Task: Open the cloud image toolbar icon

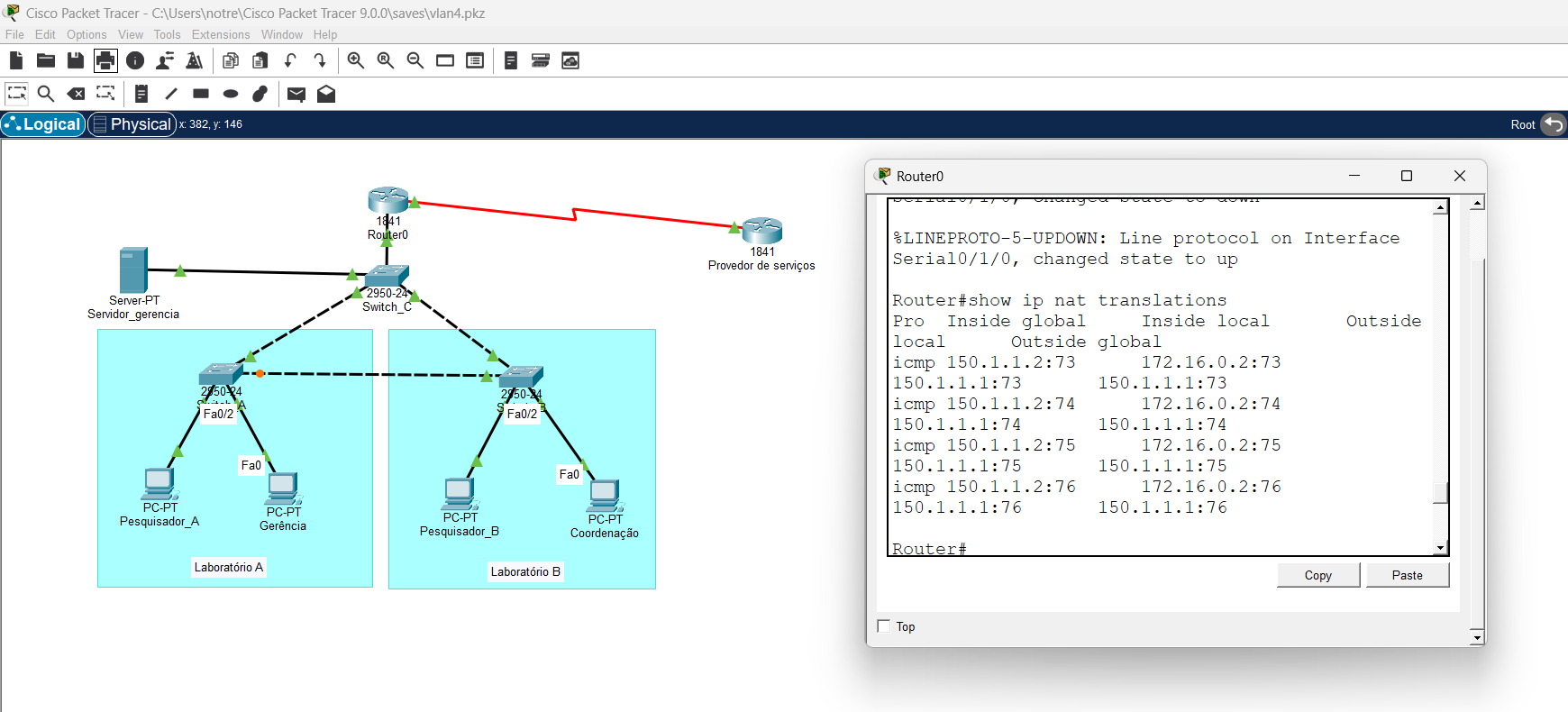Action: click(x=570, y=60)
